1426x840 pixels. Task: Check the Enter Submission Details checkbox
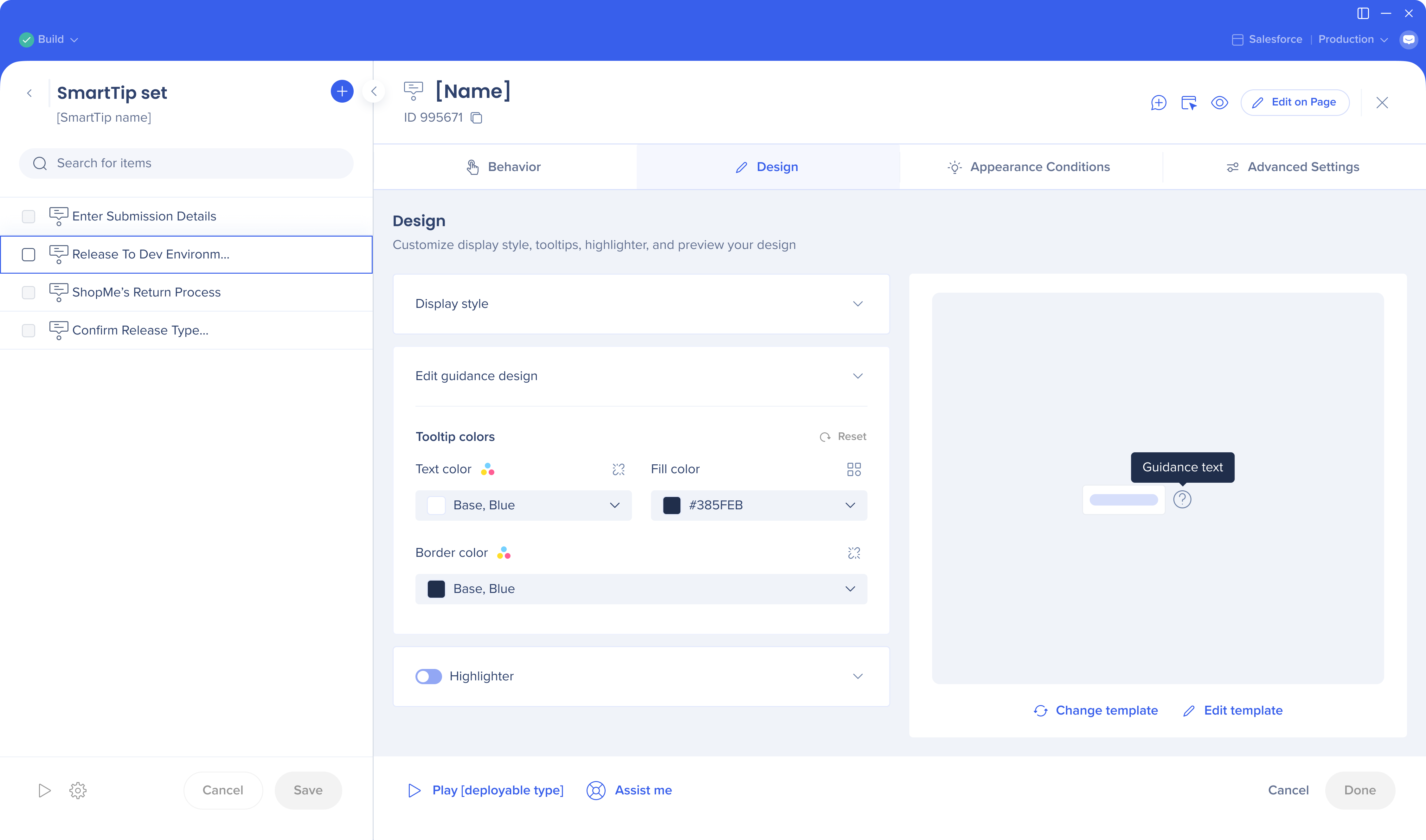pyautogui.click(x=28, y=217)
